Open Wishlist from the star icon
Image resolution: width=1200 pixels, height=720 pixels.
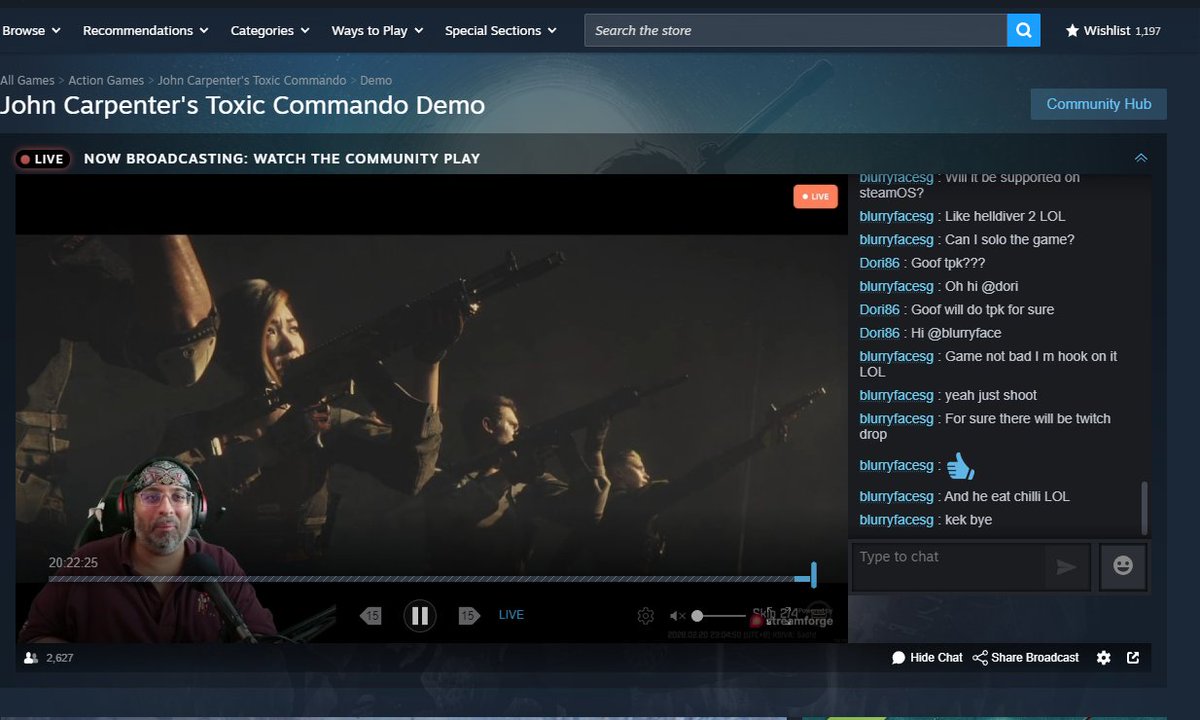click(x=1113, y=31)
